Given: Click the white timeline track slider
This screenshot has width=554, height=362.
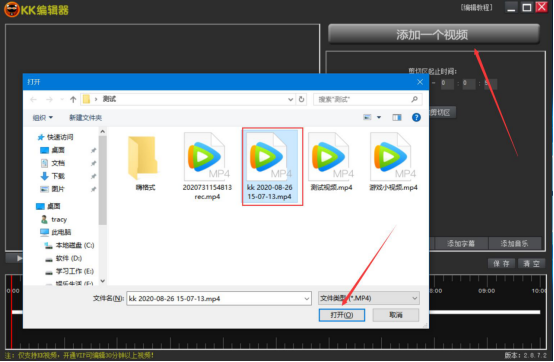Looking at the screenshot, I should click(485, 312).
